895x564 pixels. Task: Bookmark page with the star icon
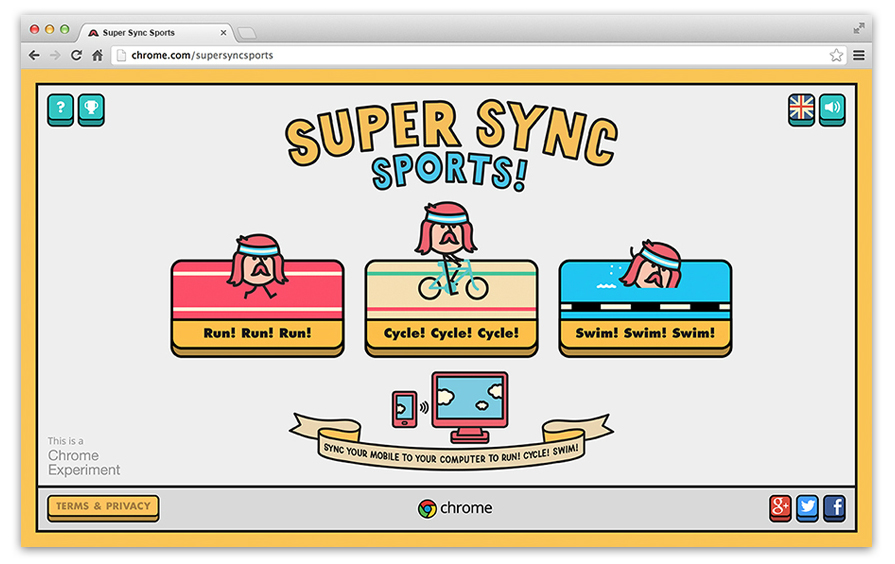[836, 55]
